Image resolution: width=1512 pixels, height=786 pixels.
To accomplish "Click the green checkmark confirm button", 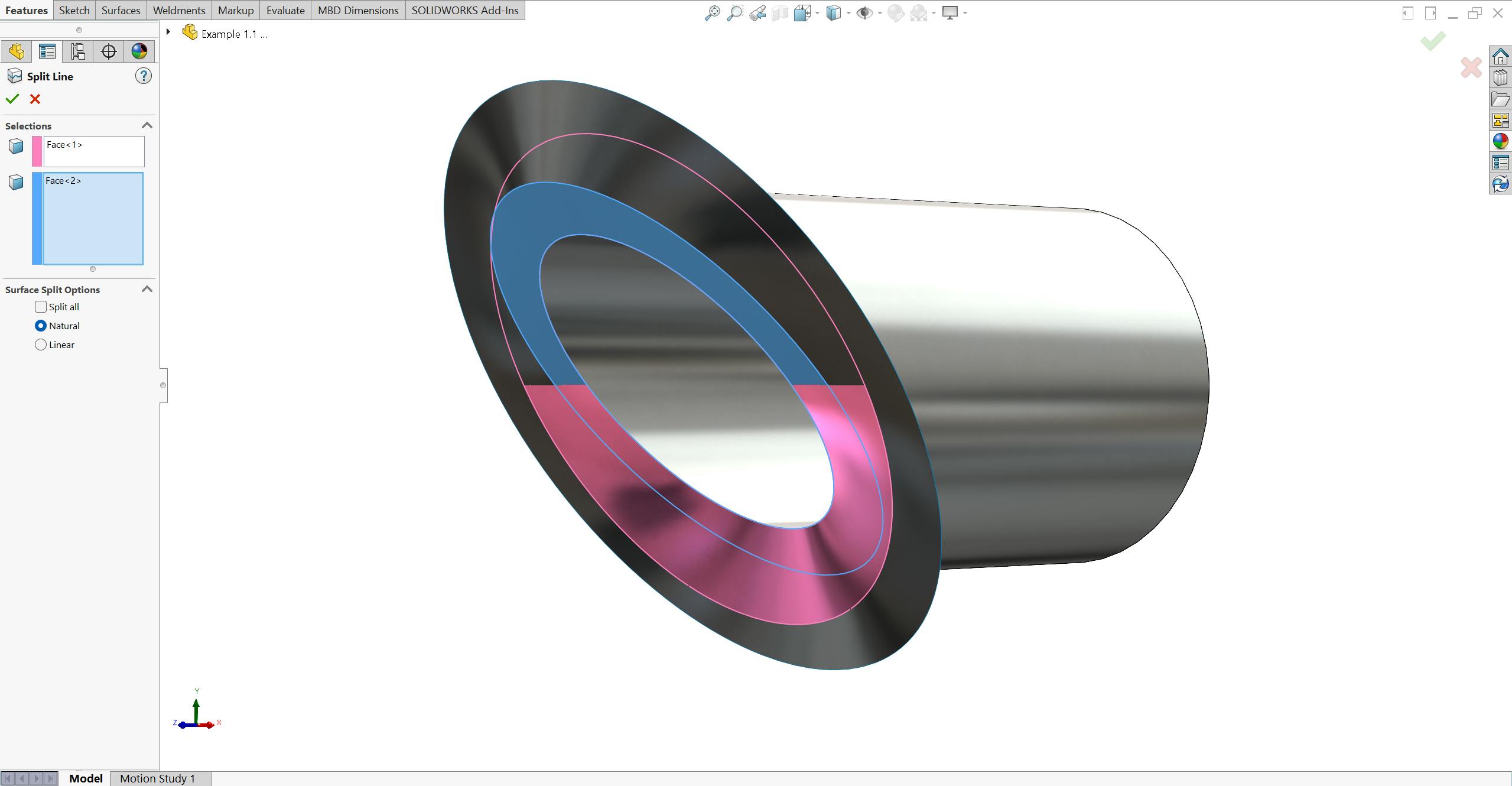I will point(12,99).
